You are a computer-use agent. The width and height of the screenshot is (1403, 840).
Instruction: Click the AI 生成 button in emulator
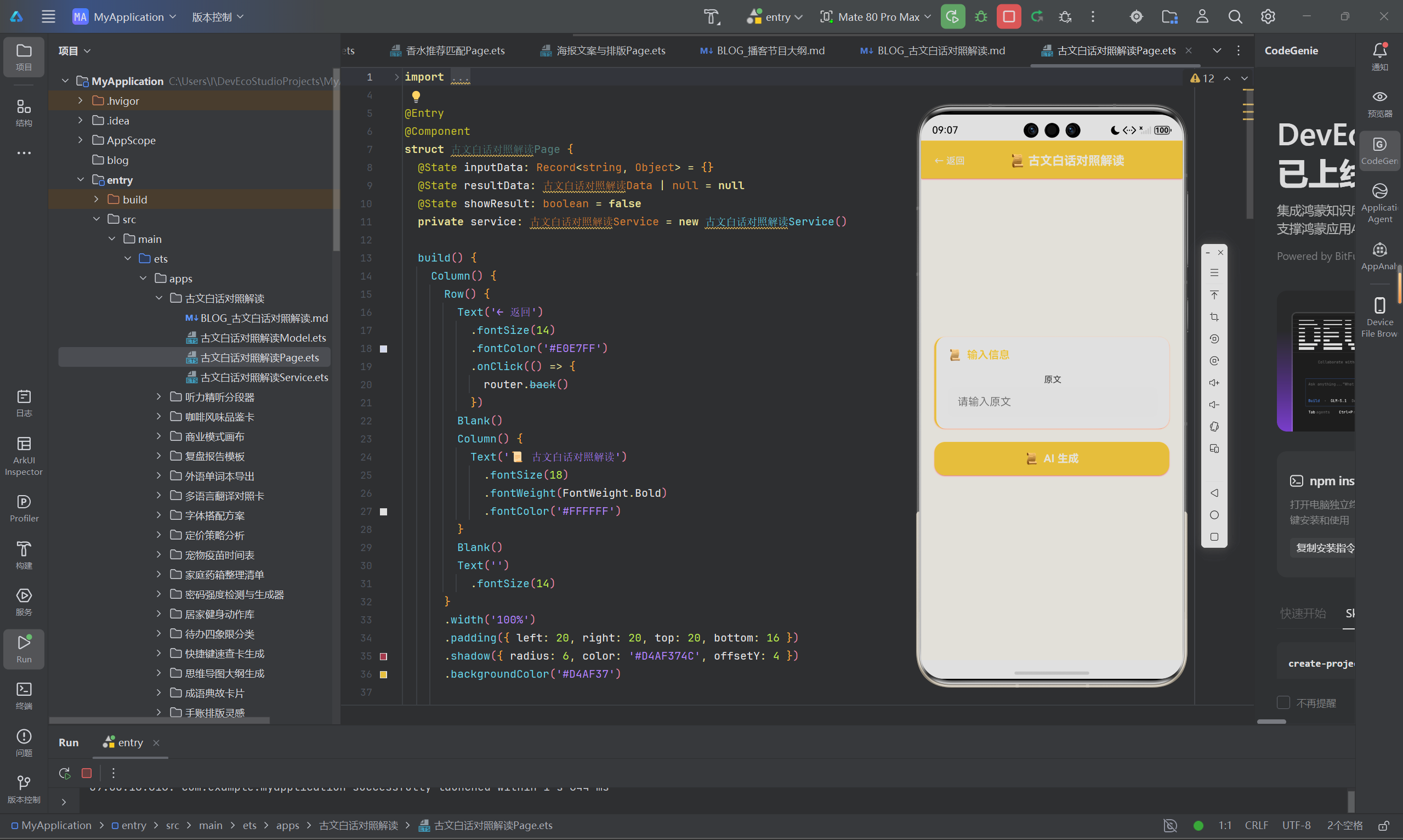coord(1051,458)
